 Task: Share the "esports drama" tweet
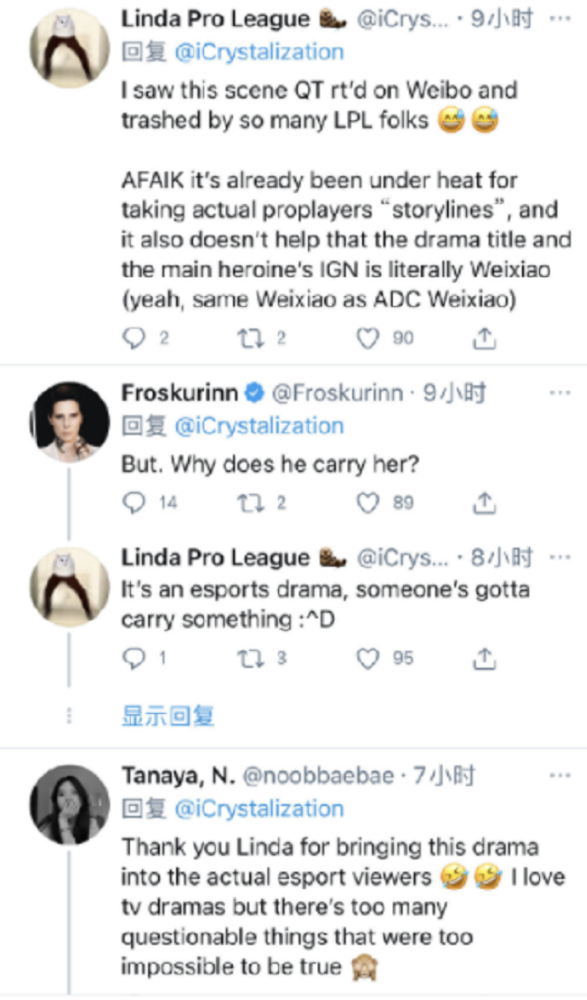pos(484,659)
